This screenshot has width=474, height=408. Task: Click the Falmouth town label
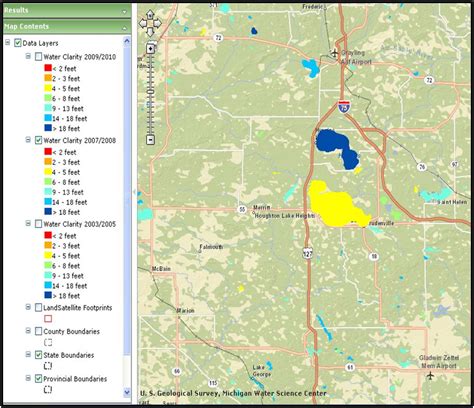click(211, 247)
